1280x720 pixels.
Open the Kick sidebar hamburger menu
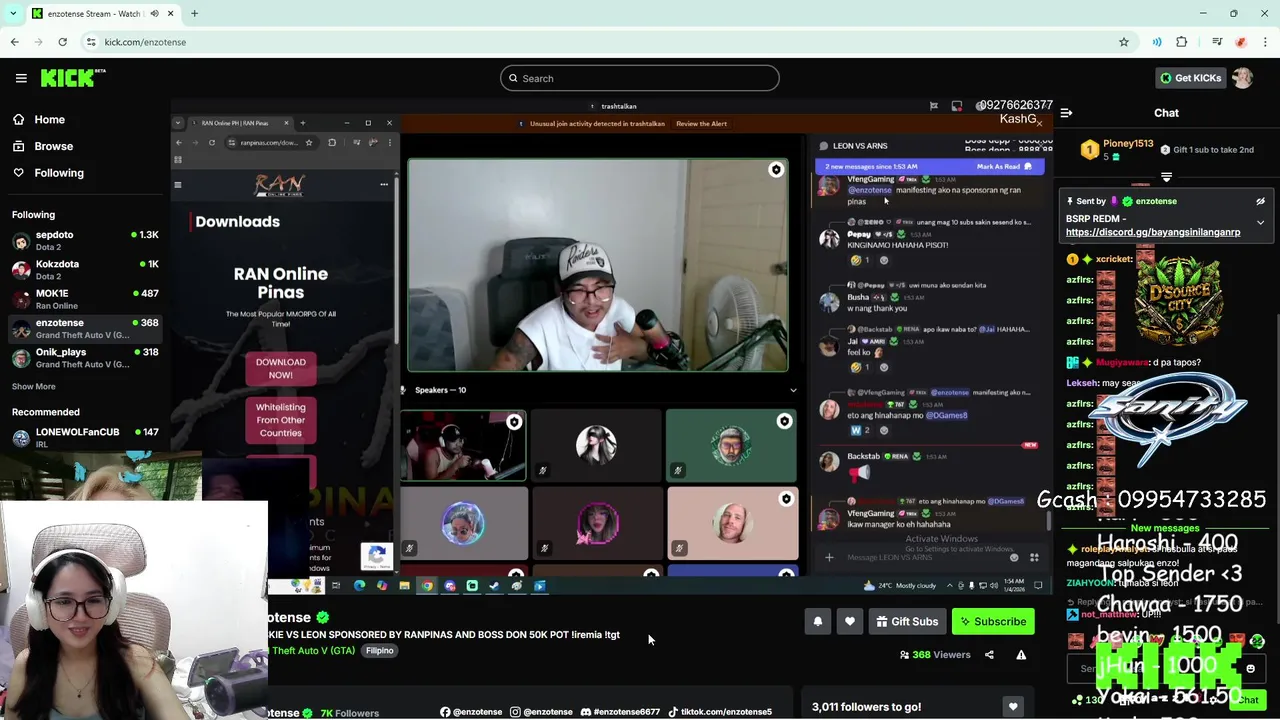(21, 78)
